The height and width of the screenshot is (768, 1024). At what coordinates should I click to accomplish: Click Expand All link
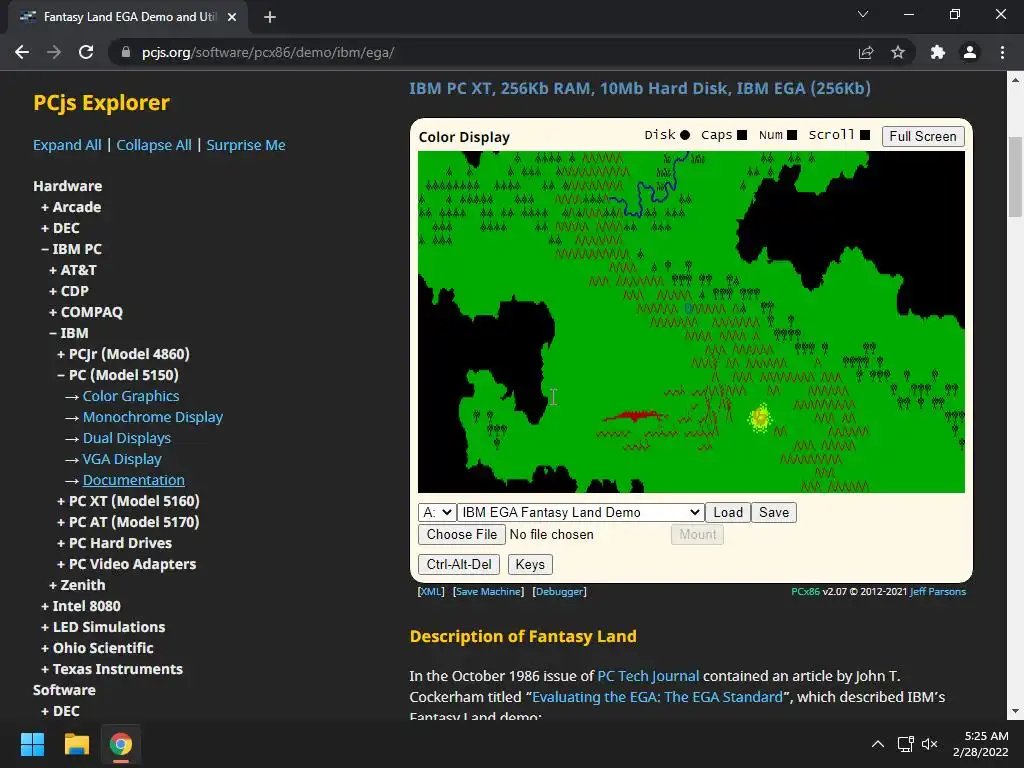(67, 145)
